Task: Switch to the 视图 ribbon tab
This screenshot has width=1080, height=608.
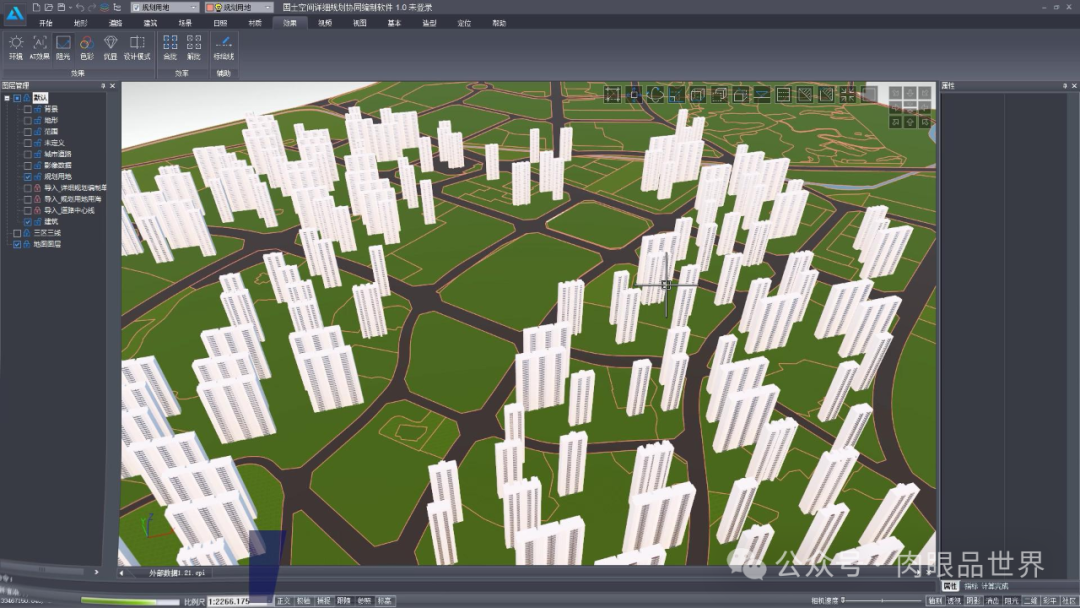Action: [360, 23]
